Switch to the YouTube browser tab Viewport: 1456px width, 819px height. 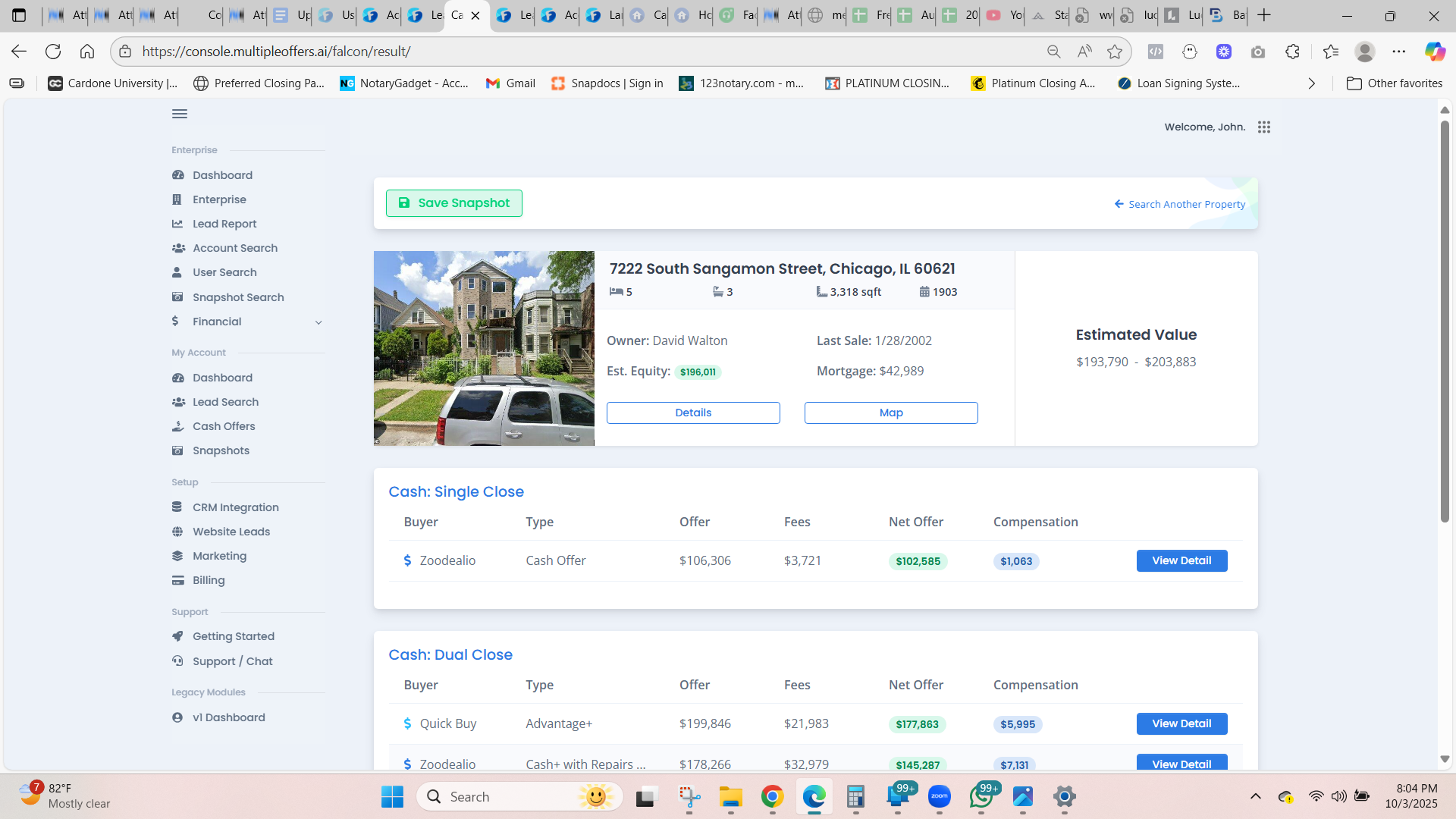(x=999, y=15)
